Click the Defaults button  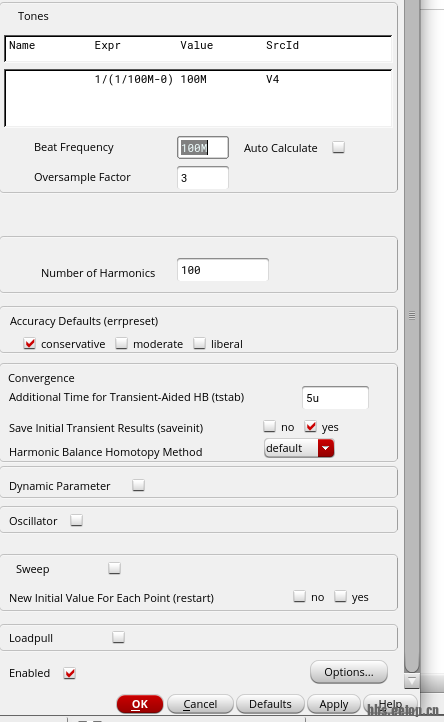[x=270, y=704]
